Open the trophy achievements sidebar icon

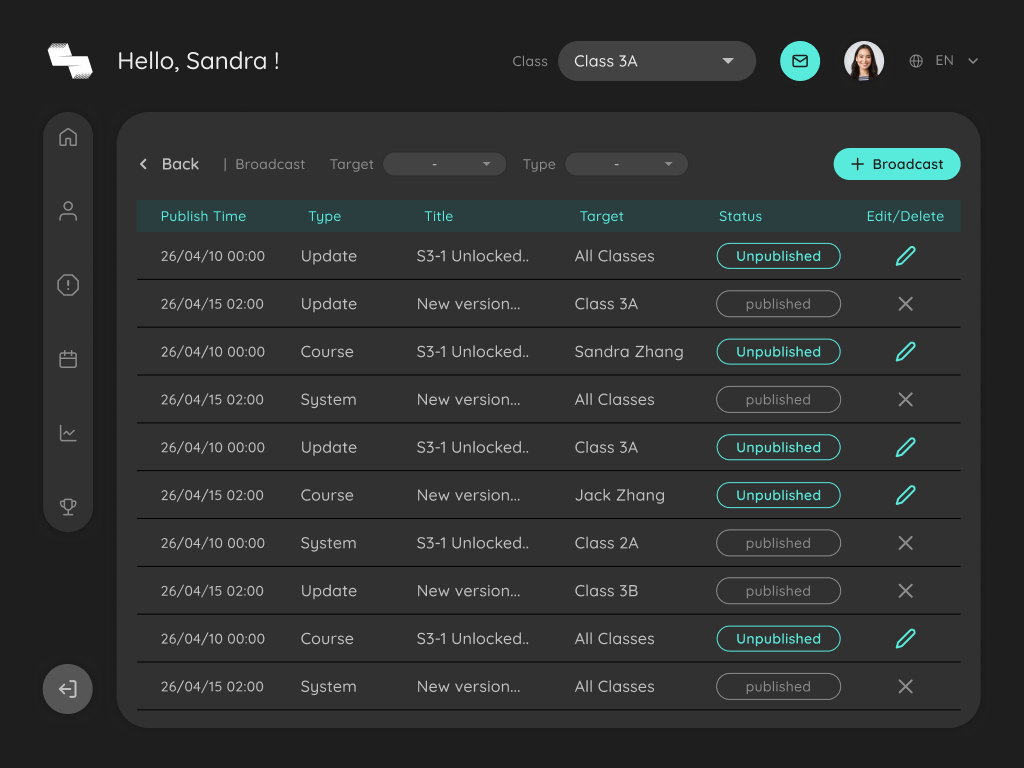[68, 507]
